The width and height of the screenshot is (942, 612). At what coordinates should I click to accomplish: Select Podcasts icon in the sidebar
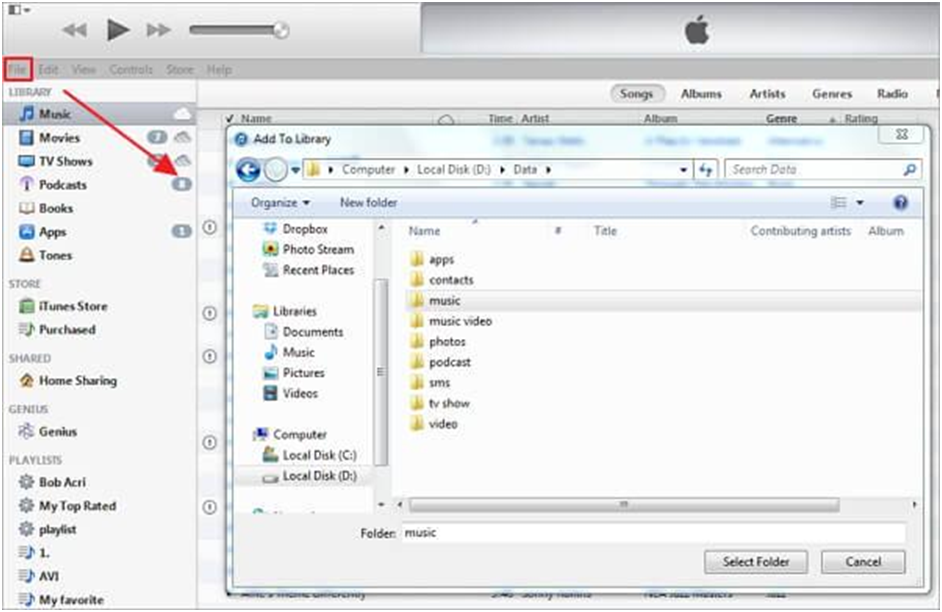tap(26, 184)
